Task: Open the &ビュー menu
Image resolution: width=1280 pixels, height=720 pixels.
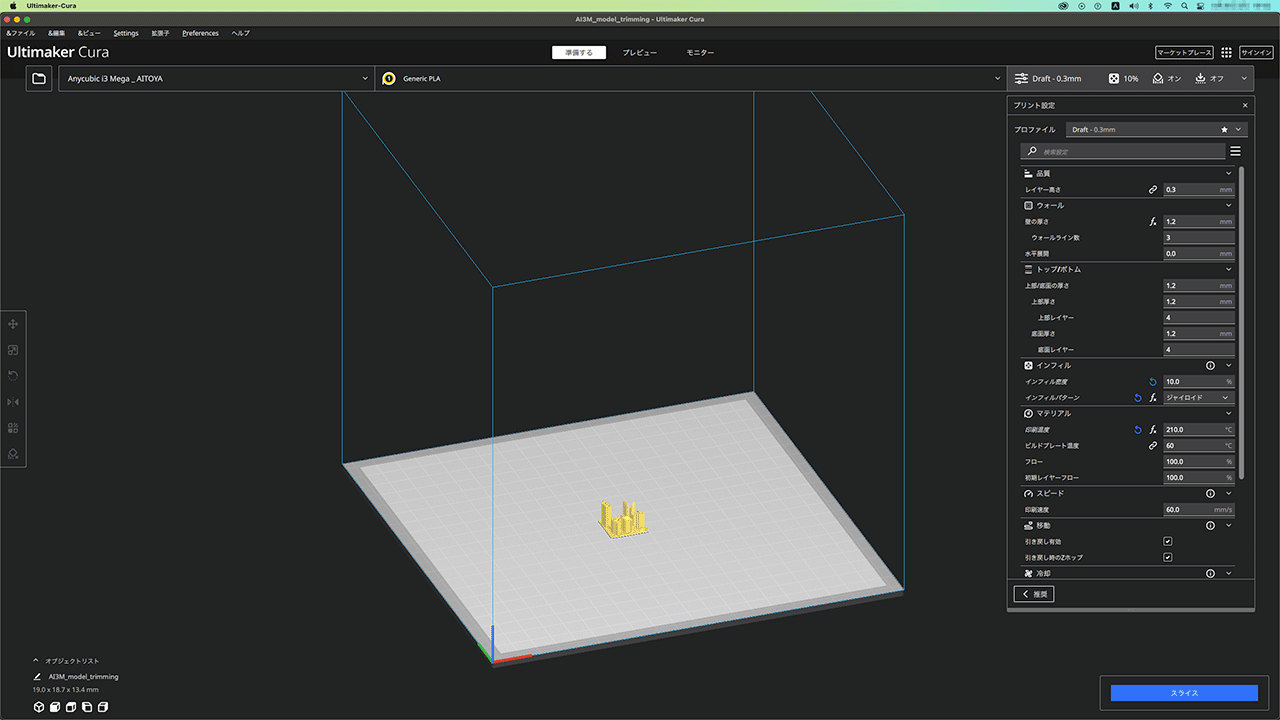Action: tap(89, 33)
